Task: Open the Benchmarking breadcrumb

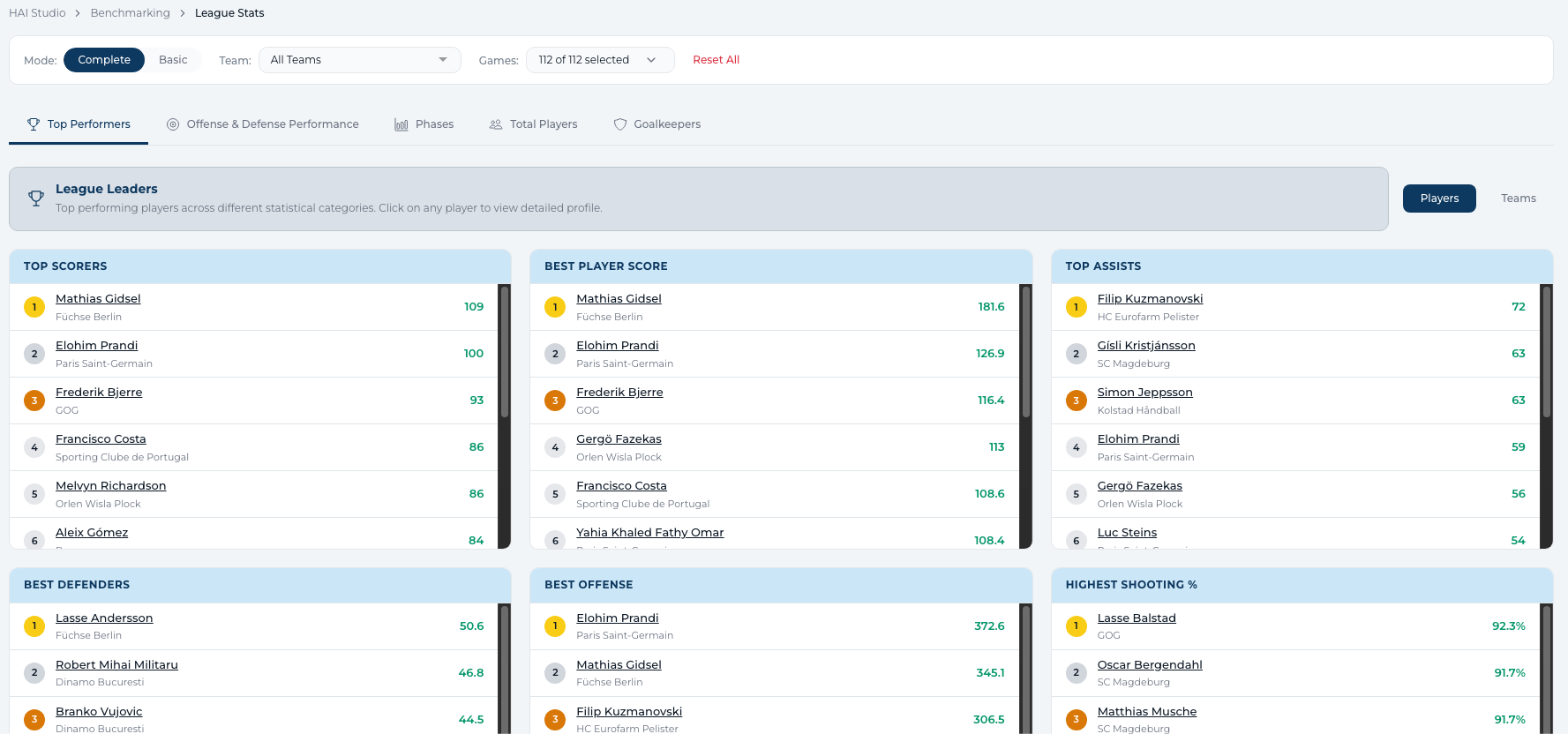Action: pyautogui.click(x=130, y=13)
